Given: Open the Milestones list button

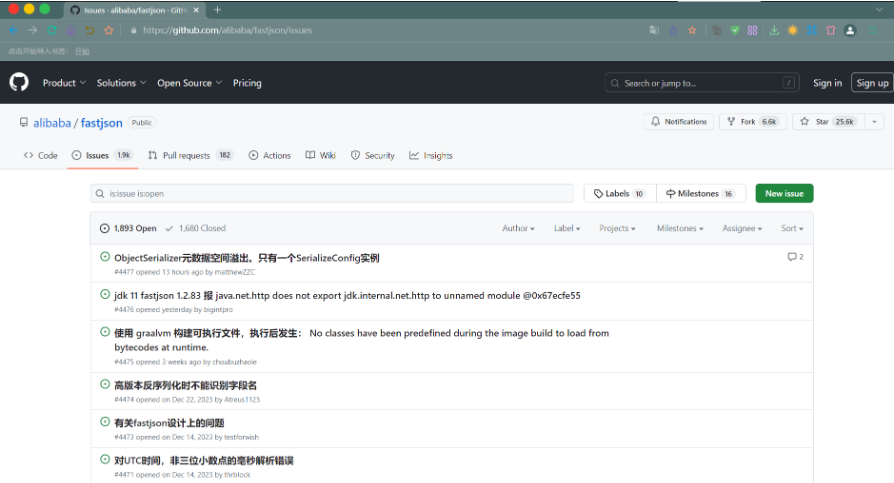Looking at the screenshot, I should point(701,193).
